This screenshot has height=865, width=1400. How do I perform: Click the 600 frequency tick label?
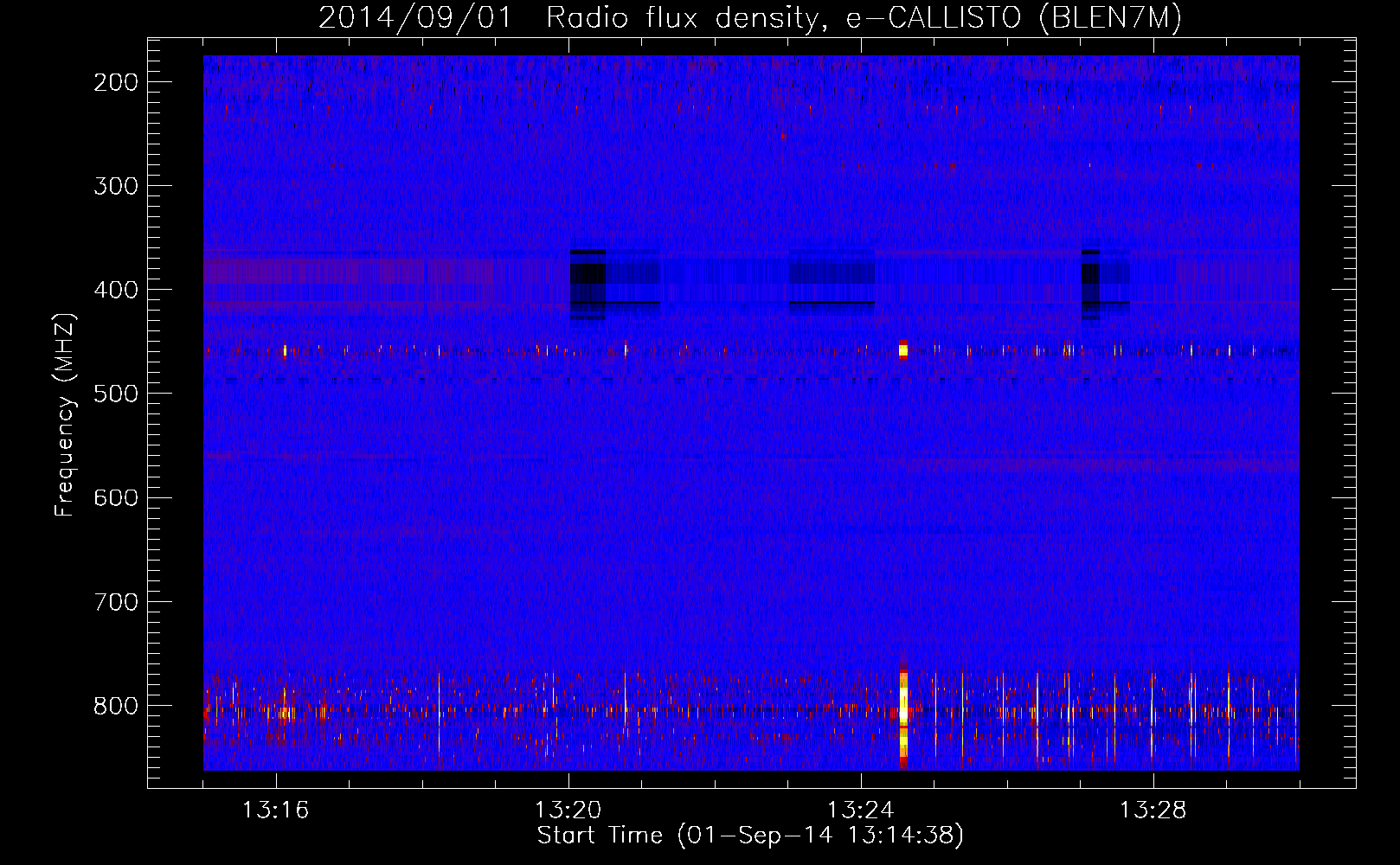(116, 497)
